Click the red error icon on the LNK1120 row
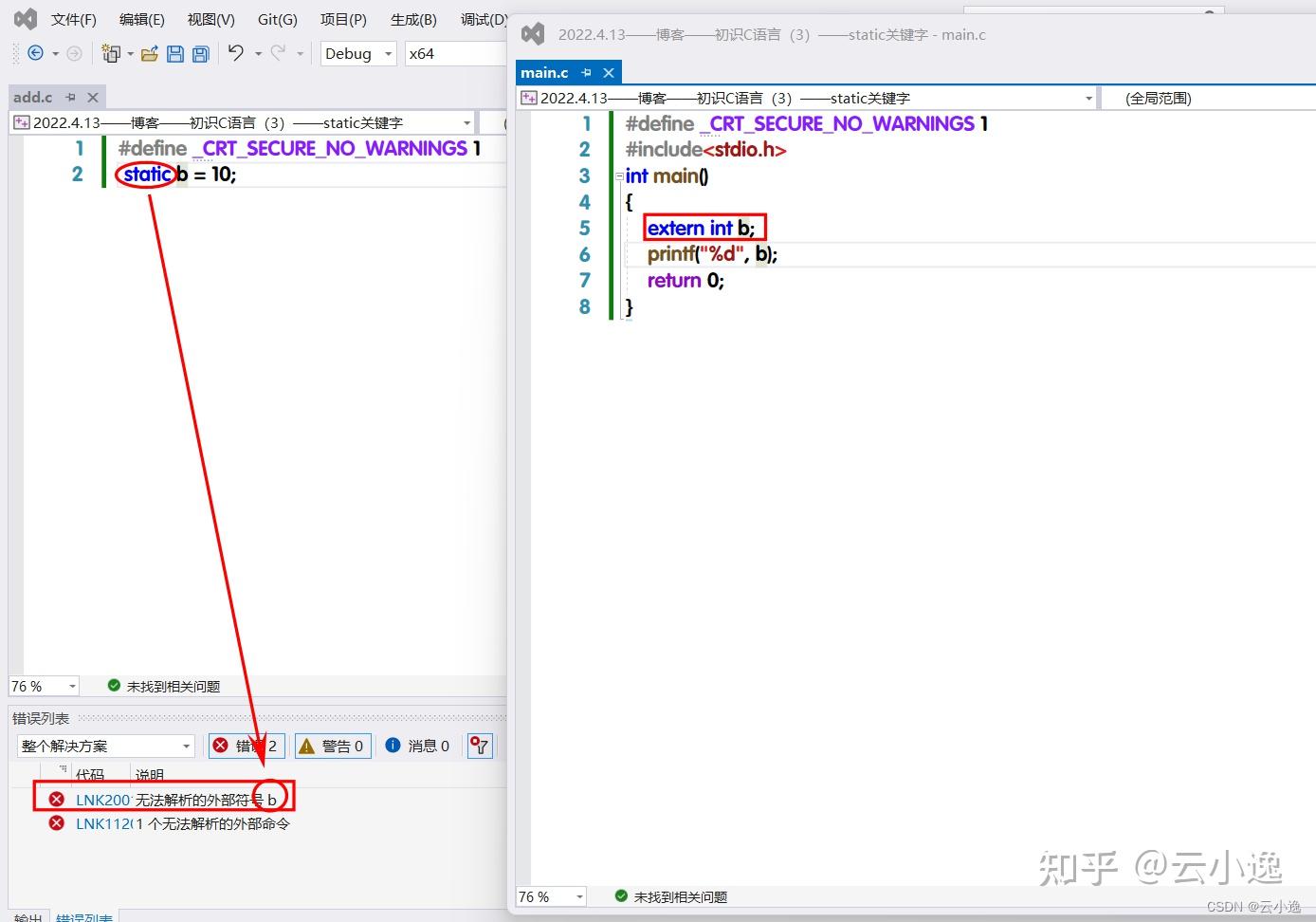Screen dimensions: 1316x922 pyautogui.click(x=57, y=823)
